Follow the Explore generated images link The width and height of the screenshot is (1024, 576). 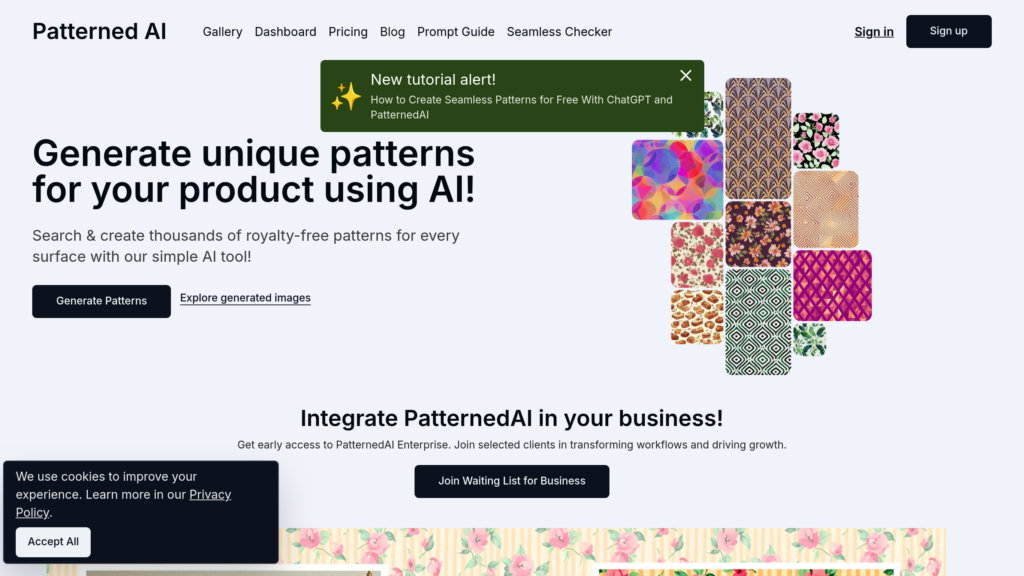[245, 298]
